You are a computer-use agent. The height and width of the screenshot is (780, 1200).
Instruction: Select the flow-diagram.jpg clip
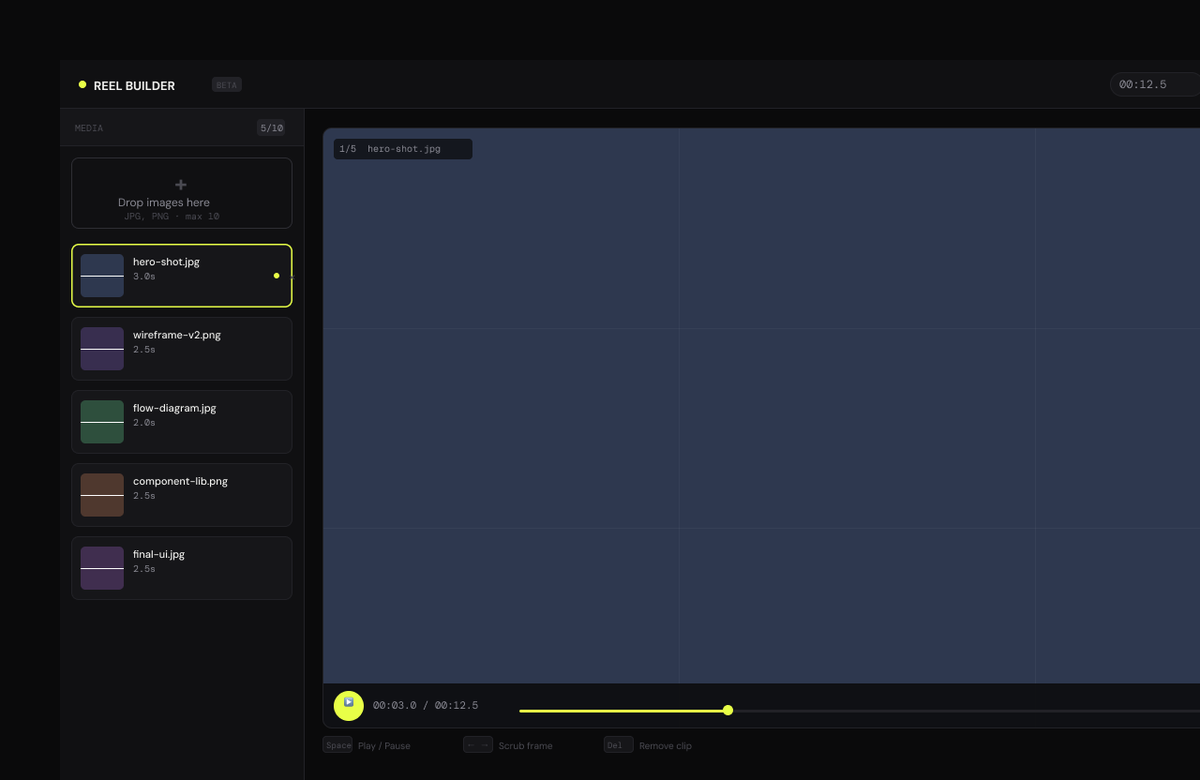tap(182, 421)
